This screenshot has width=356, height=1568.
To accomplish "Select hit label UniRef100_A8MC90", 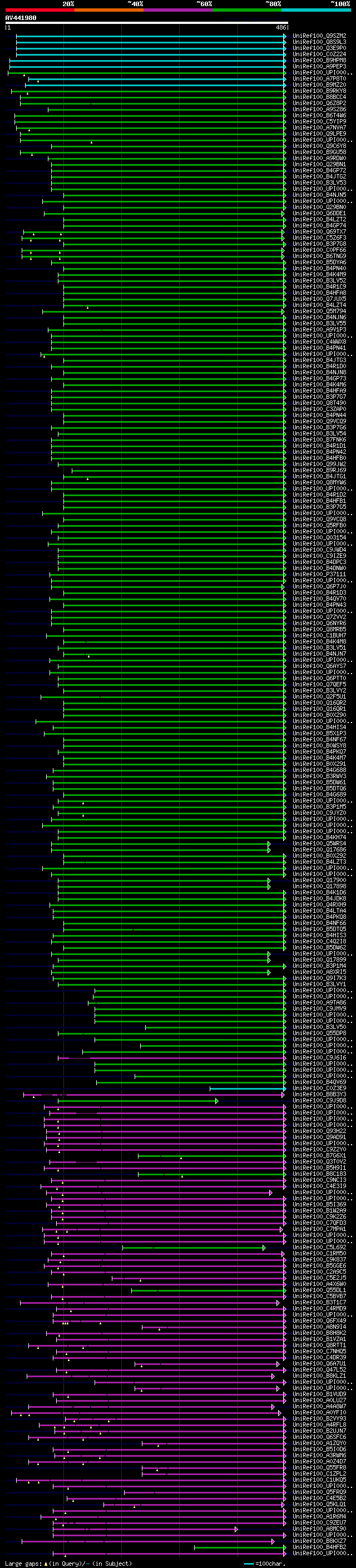I will 319,1529.
